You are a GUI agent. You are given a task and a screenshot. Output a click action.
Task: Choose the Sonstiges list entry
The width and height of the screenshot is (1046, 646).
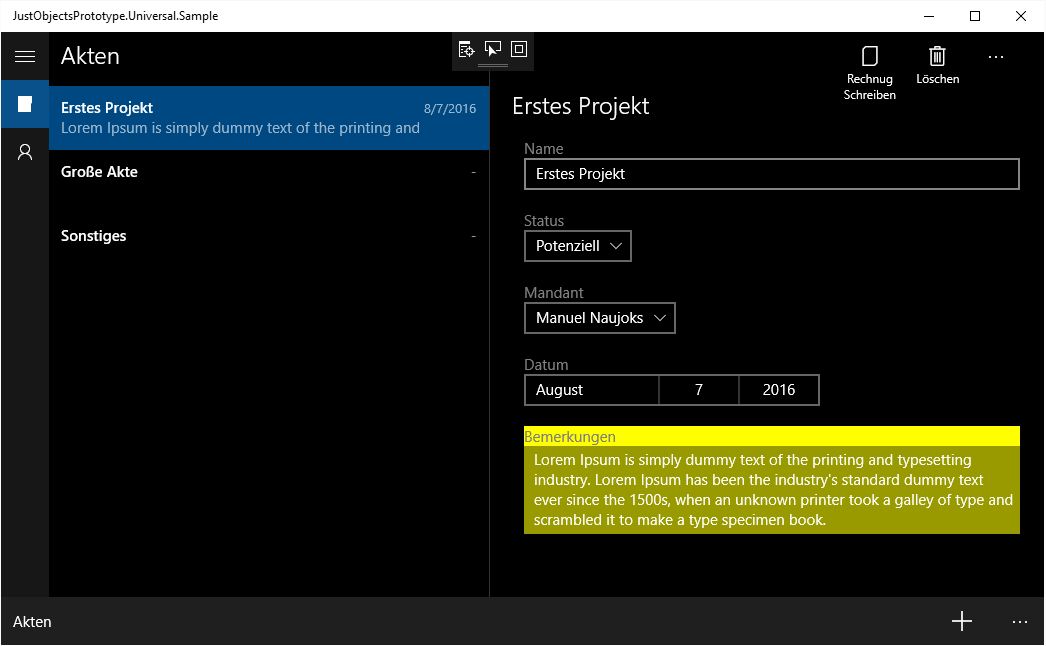click(x=268, y=236)
